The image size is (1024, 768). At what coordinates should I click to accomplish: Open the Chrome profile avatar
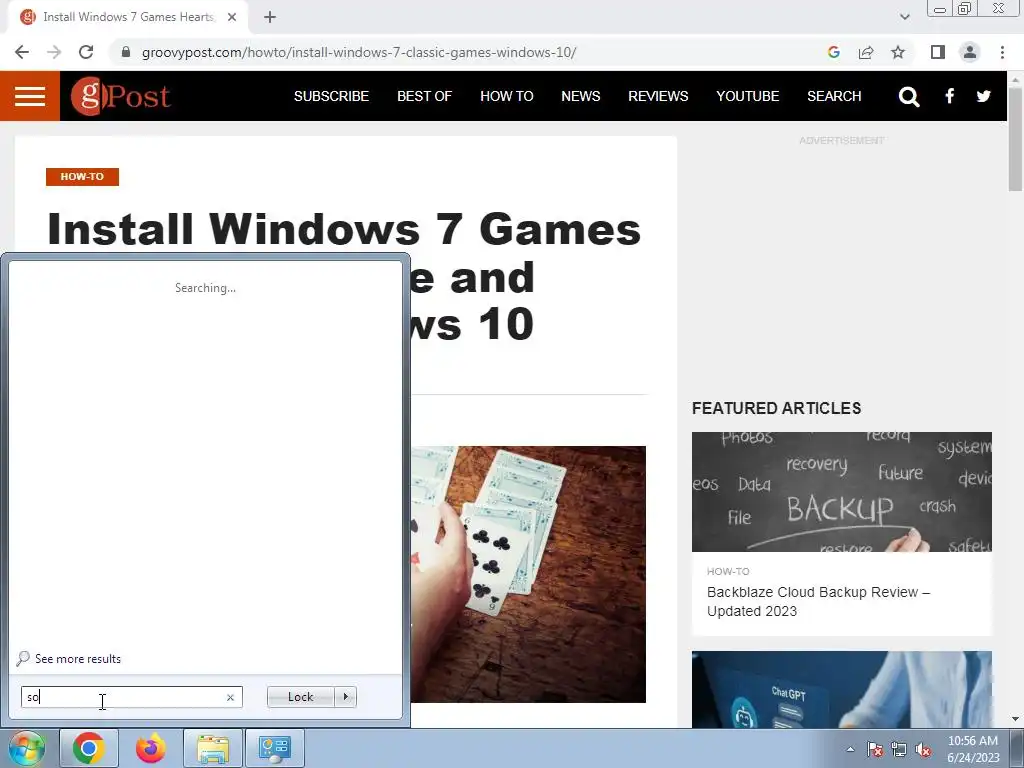[970, 52]
